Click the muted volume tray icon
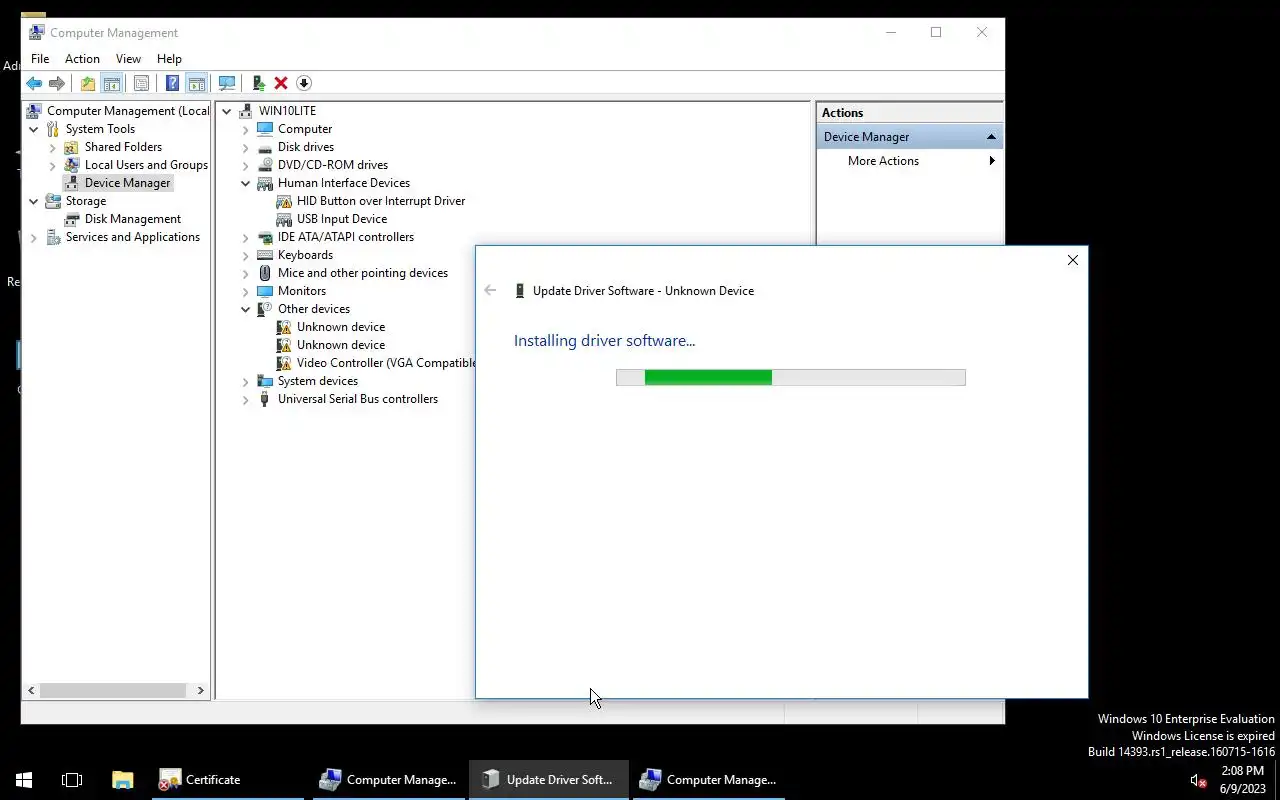The image size is (1280, 800). (x=1198, y=781)
